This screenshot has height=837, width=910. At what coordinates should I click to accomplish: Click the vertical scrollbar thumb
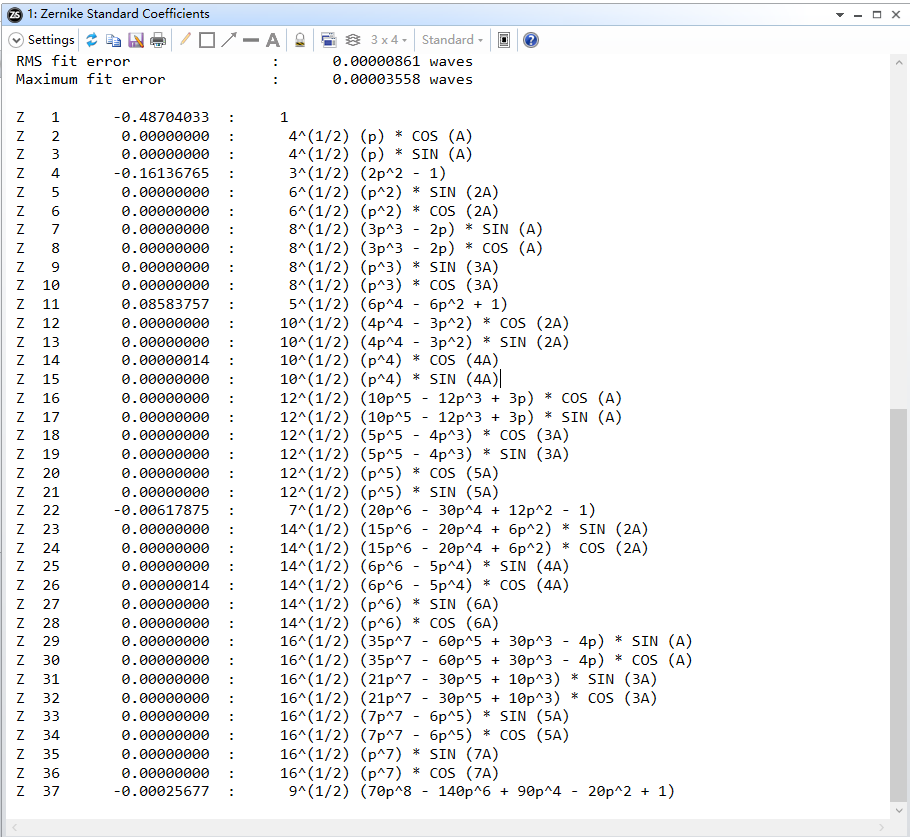pyautogui.click(x=899, y=605)
